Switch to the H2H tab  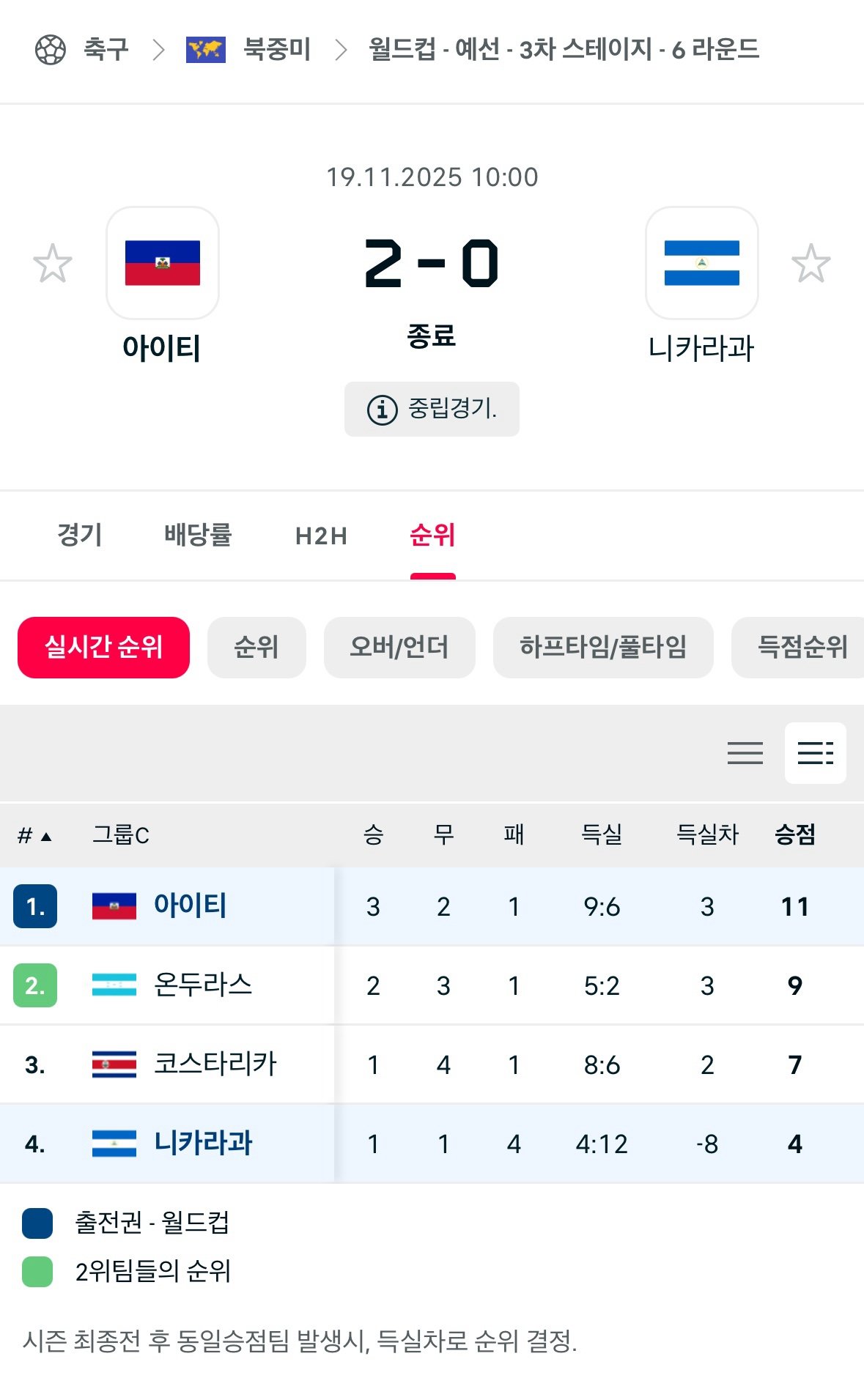click(320, 536)
